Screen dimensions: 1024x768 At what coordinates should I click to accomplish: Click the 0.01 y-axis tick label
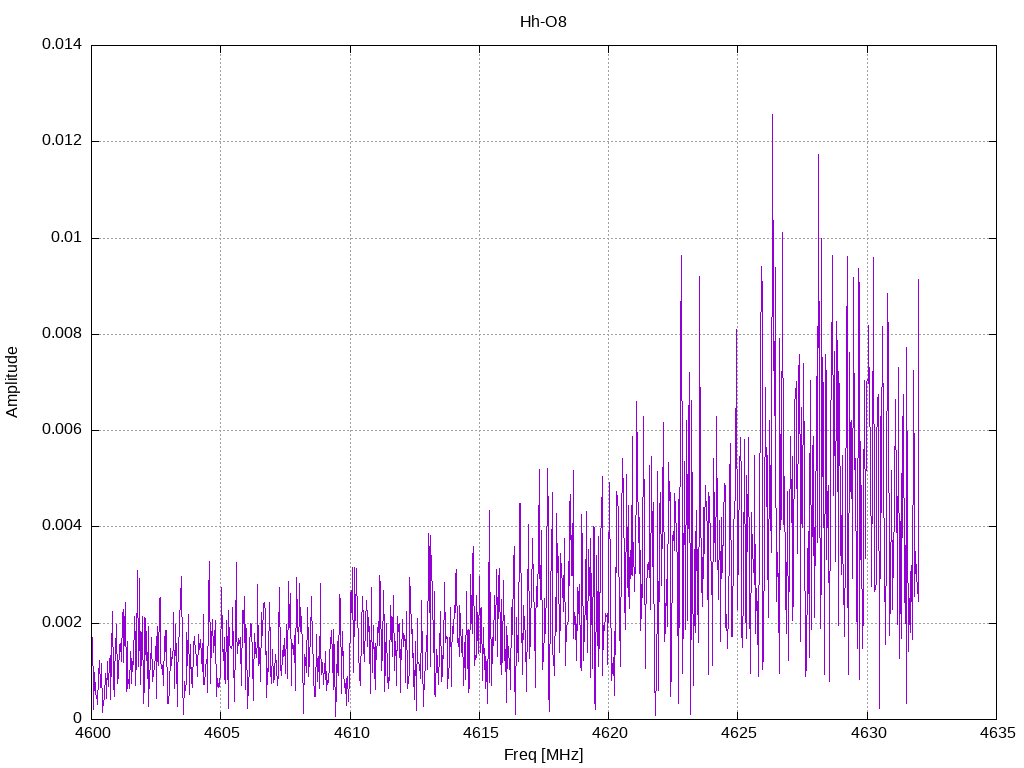coord(67,238)
